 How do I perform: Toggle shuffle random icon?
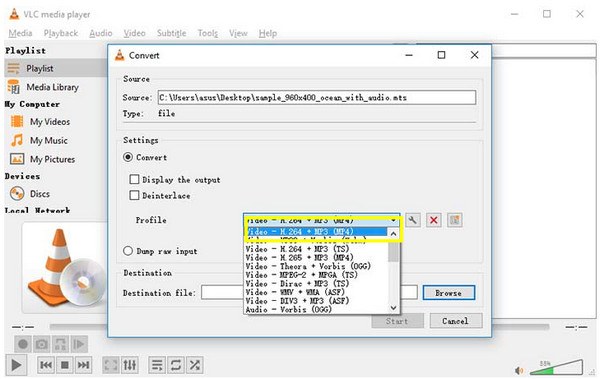pos(194,365)
